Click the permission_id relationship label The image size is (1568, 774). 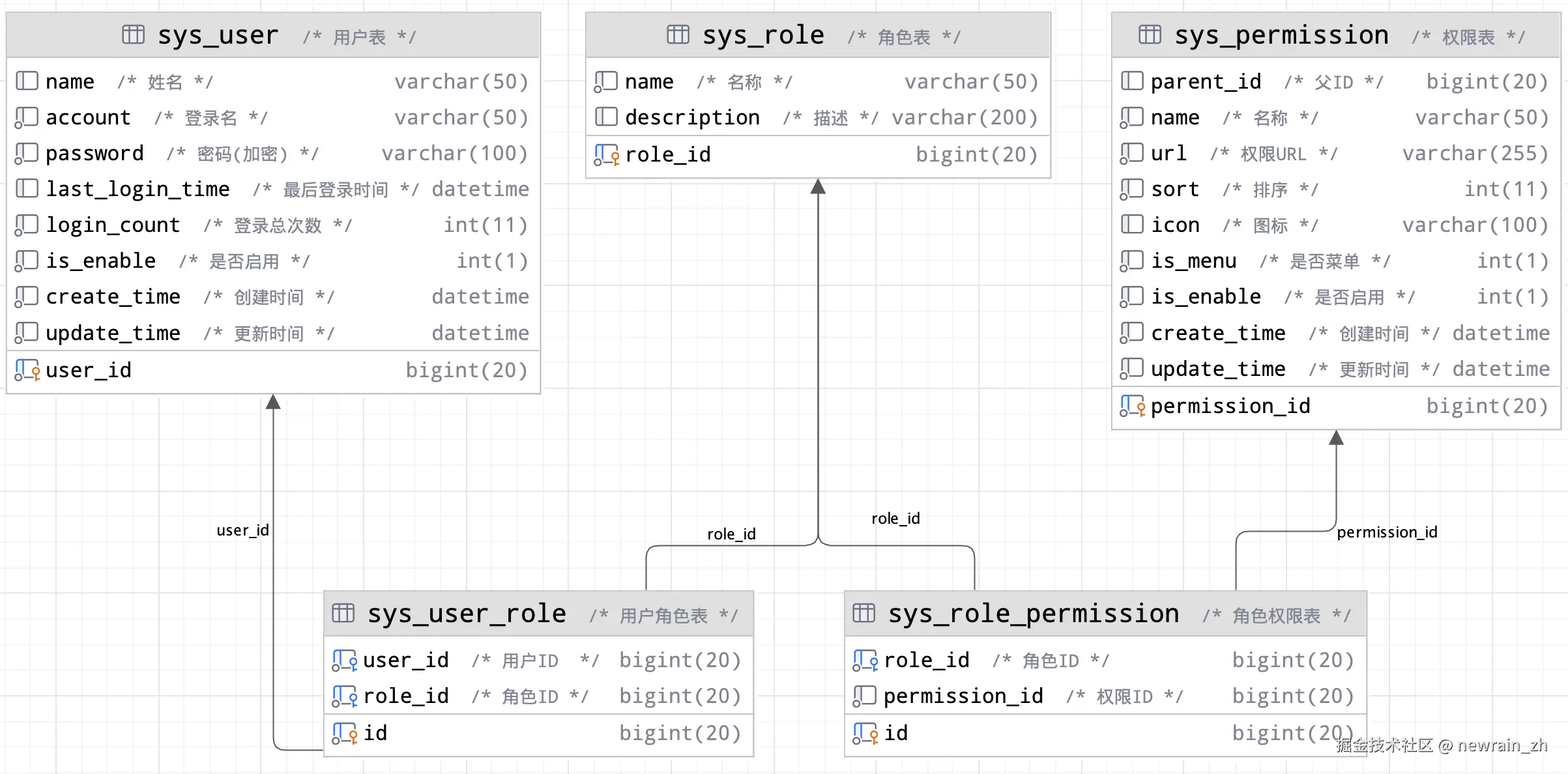point(1387,532)
